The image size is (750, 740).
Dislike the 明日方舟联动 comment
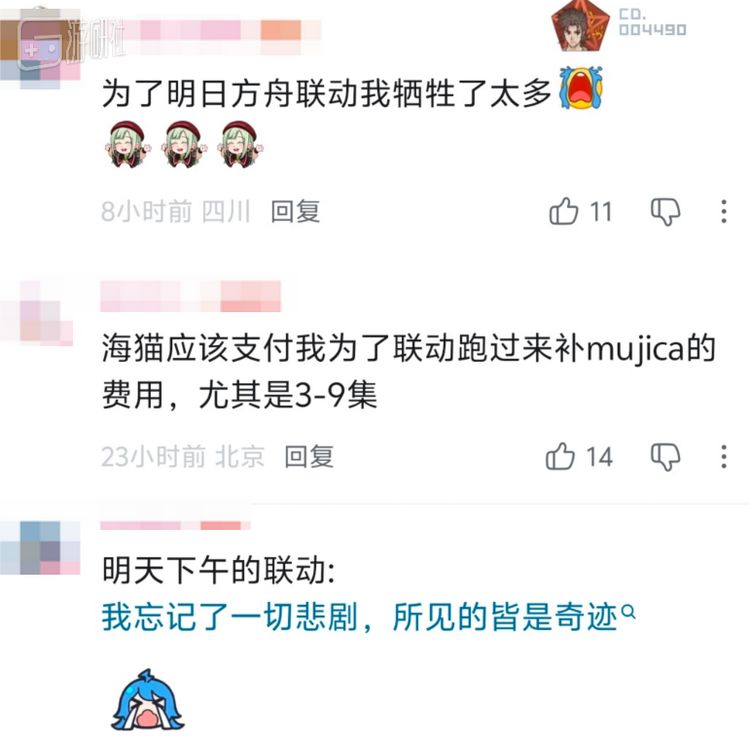(665, 212)
